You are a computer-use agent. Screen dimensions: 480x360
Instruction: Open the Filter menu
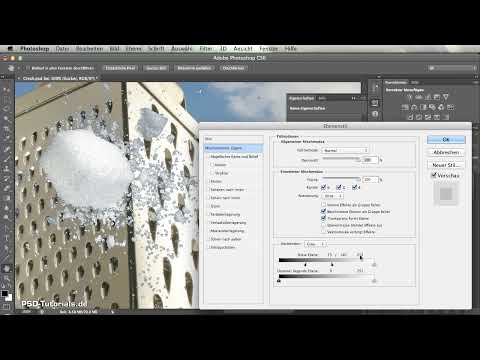point(206,49)
